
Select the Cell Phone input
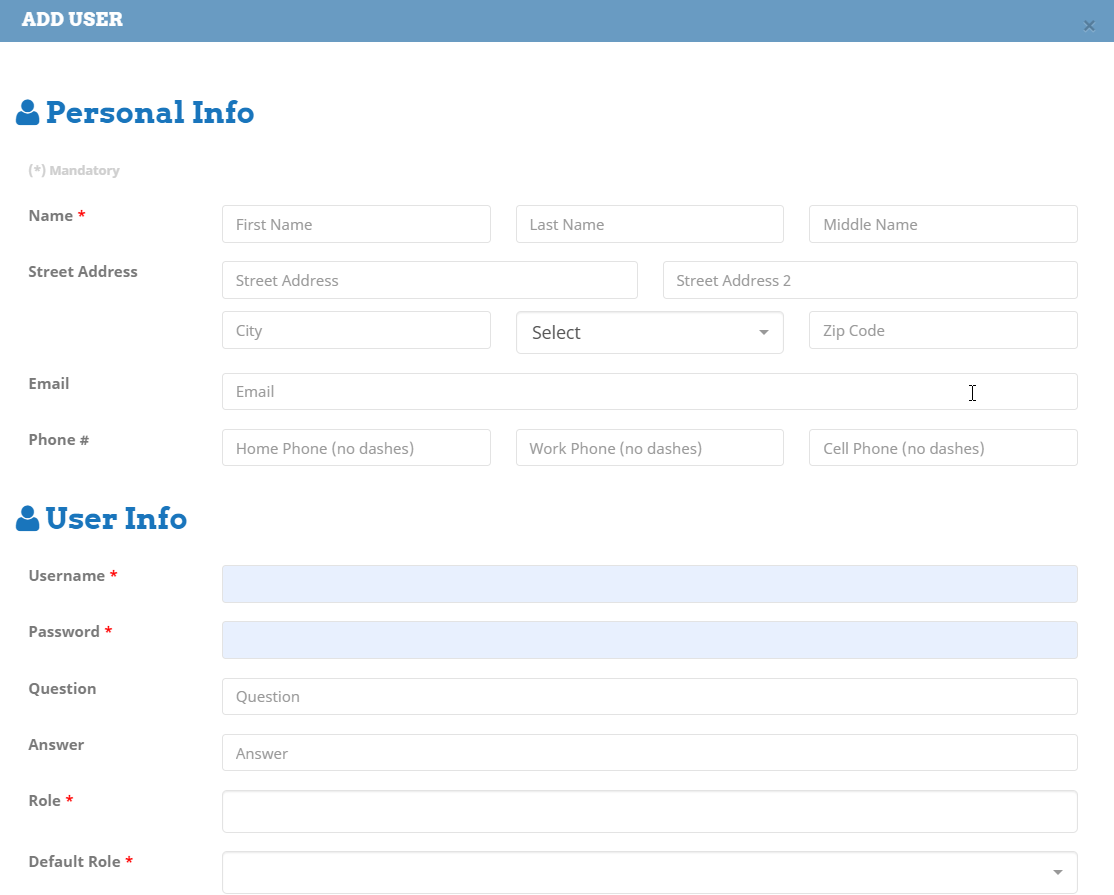pos(942,448)
